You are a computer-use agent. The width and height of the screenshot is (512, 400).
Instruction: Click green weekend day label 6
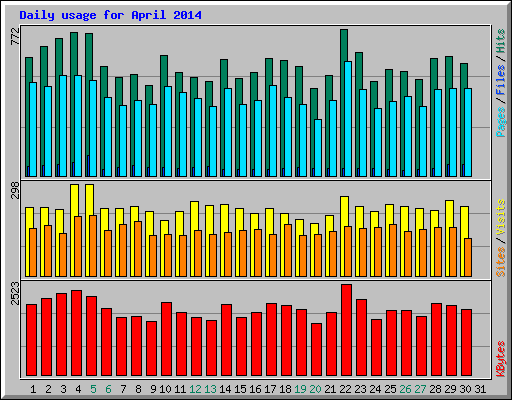click(x=108, y=389)
